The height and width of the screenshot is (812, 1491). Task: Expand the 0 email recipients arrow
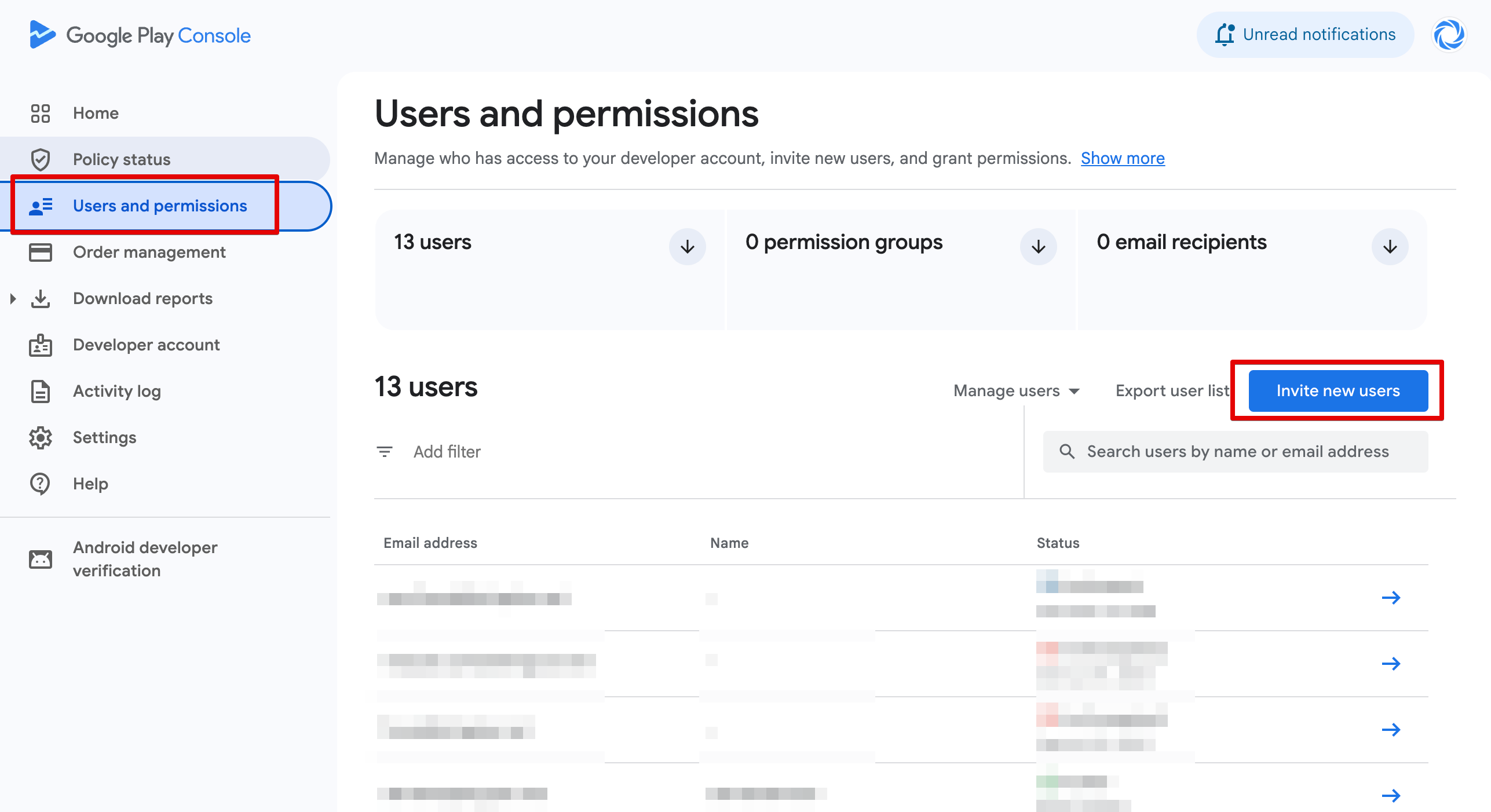(x=1390, y=247)
